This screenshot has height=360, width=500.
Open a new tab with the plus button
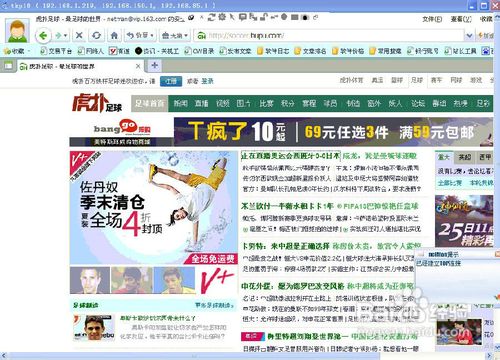pos(154,65)
